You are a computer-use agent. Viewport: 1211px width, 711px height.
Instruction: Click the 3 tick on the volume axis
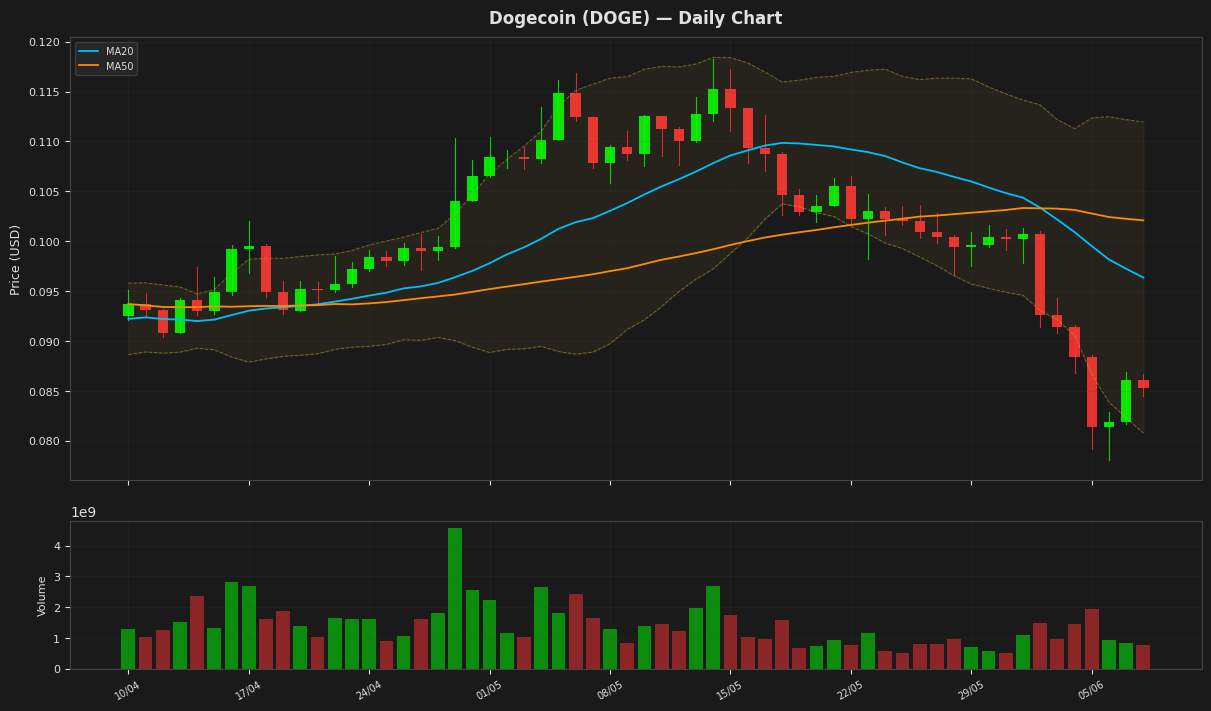[x=58, y=577]
